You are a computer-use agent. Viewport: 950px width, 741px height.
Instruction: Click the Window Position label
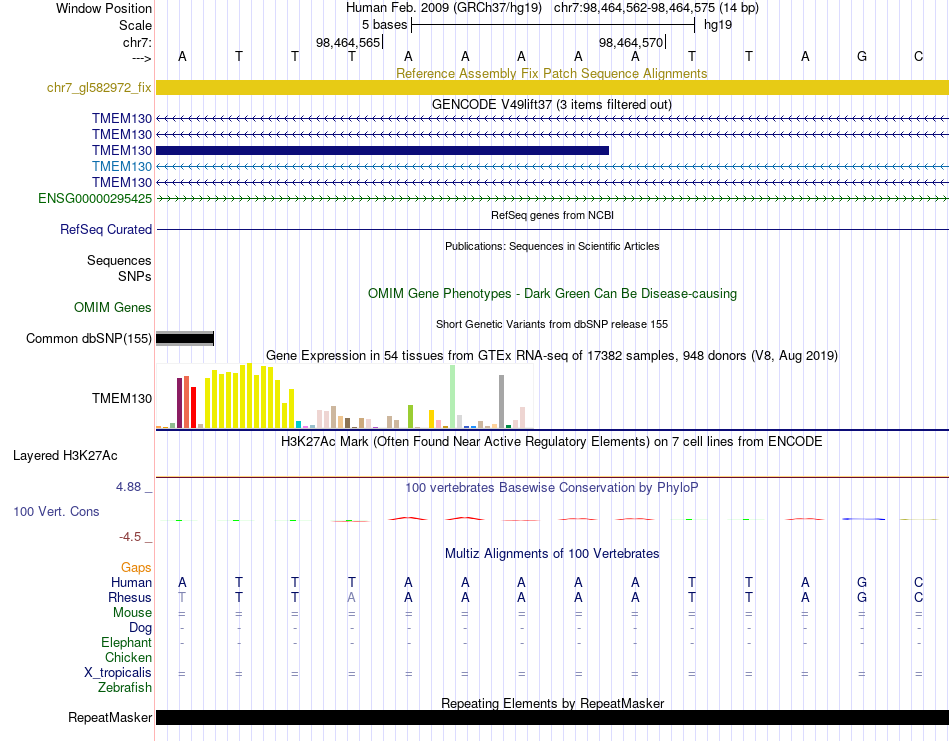104,8
